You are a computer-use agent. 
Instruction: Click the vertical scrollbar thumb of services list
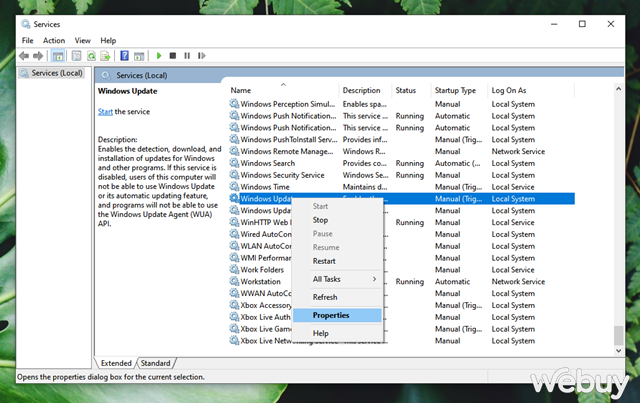pyautogui.click(x=619, y=335)
